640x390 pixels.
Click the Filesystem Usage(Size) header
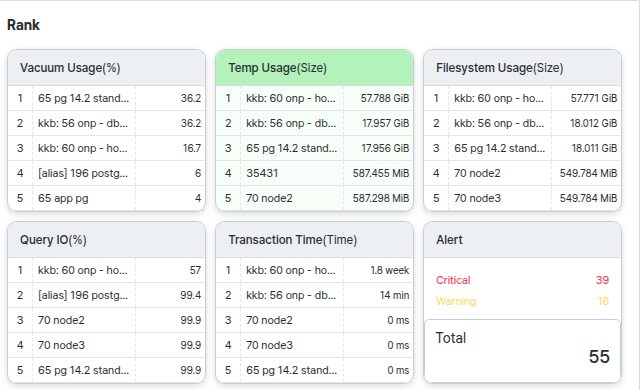coord(522,68)
